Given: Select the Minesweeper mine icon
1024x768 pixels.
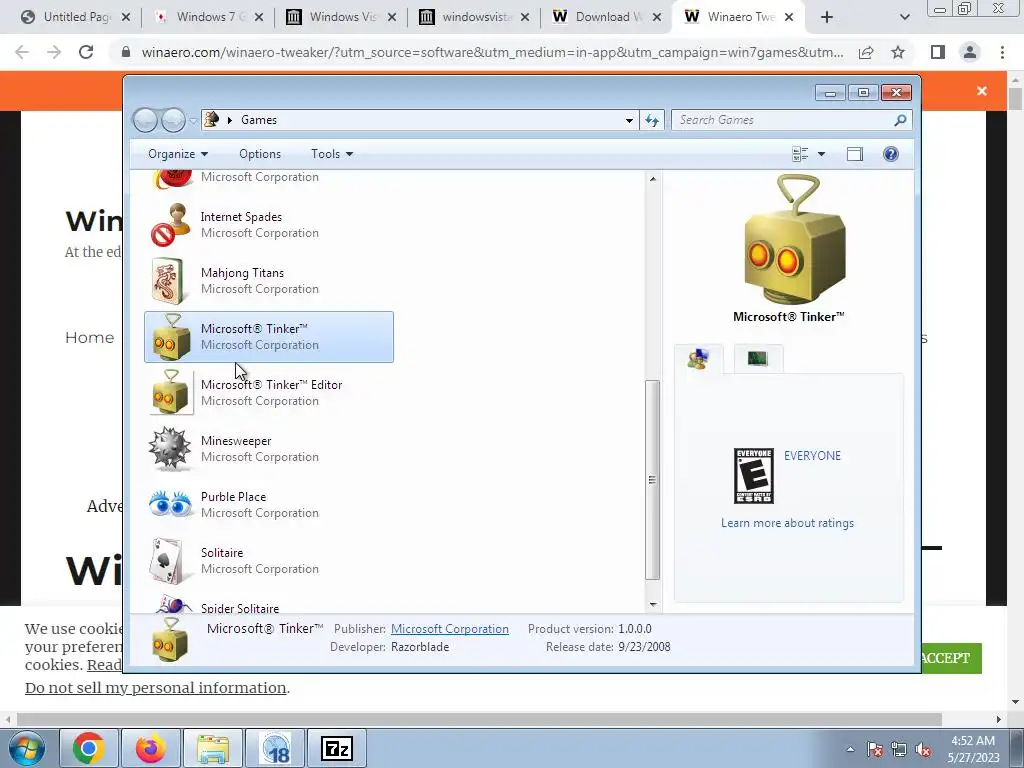Looking at the screenshot, I should tap(170, 449).
